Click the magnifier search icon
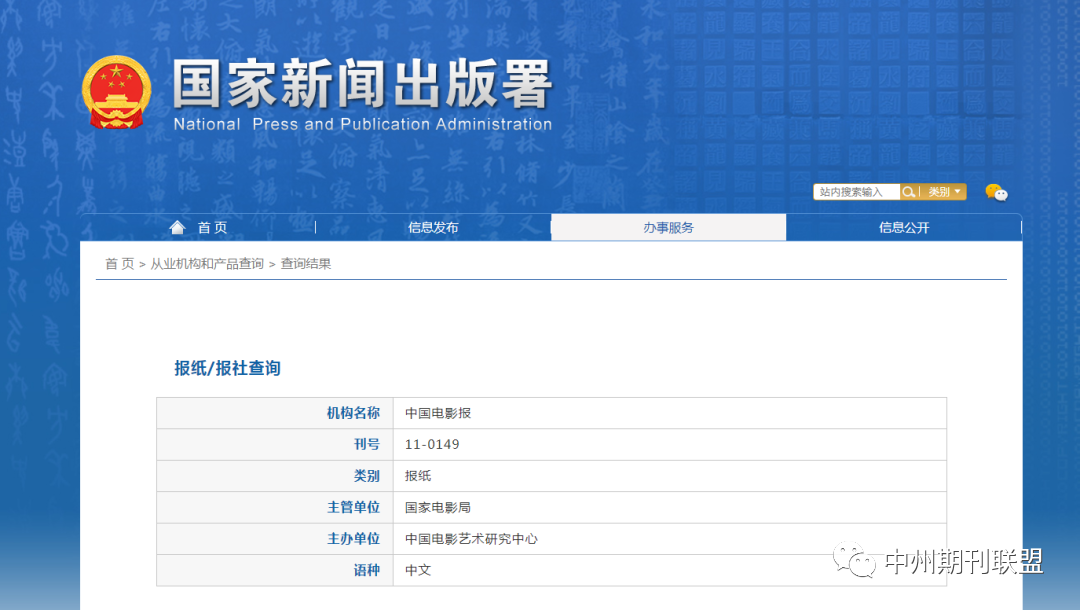 coord(908,192)
